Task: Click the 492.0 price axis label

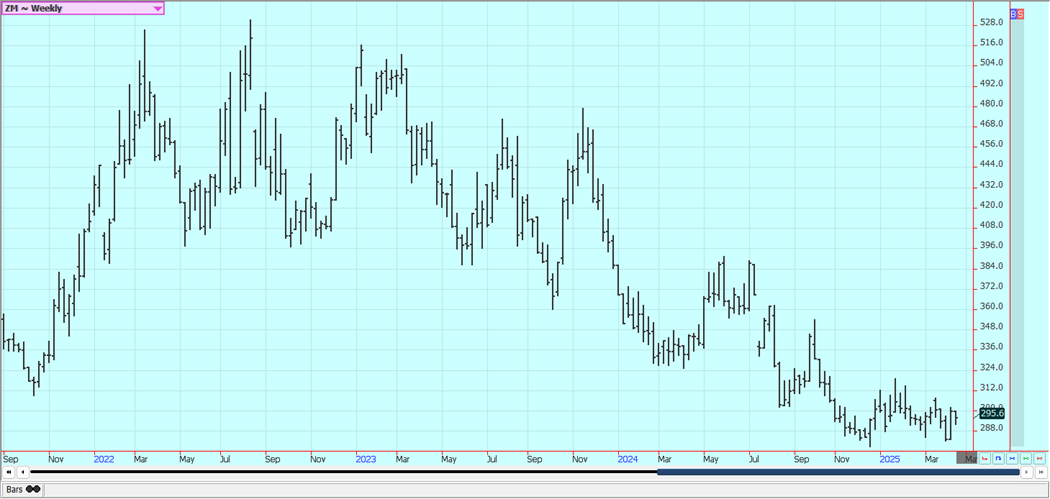Action: click(x=992, y=83)
